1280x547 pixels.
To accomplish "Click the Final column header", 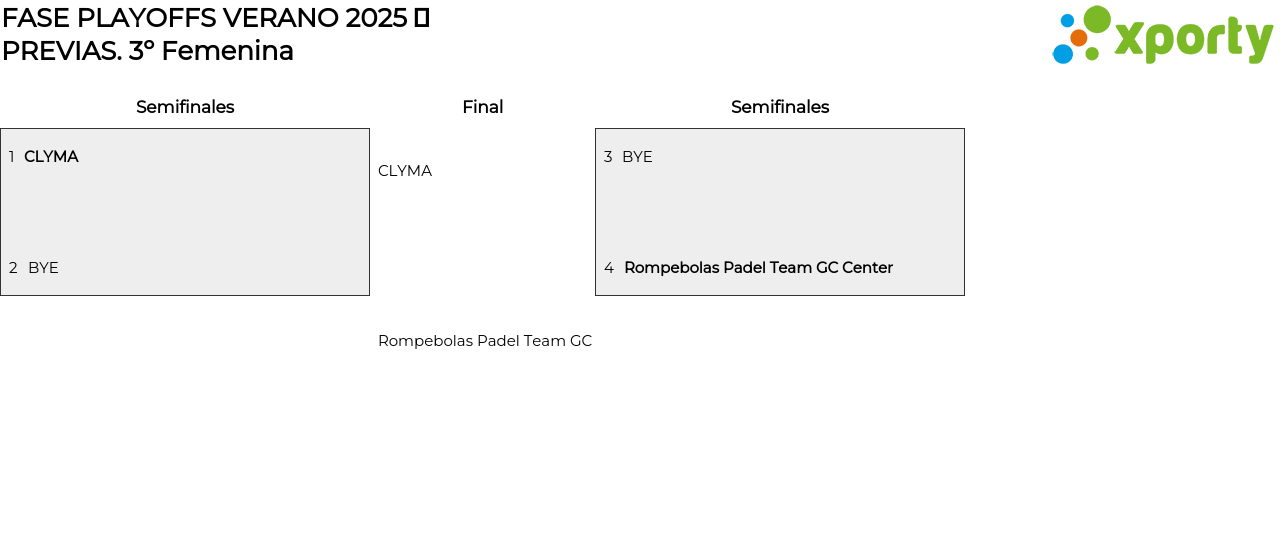I will 482,107.
